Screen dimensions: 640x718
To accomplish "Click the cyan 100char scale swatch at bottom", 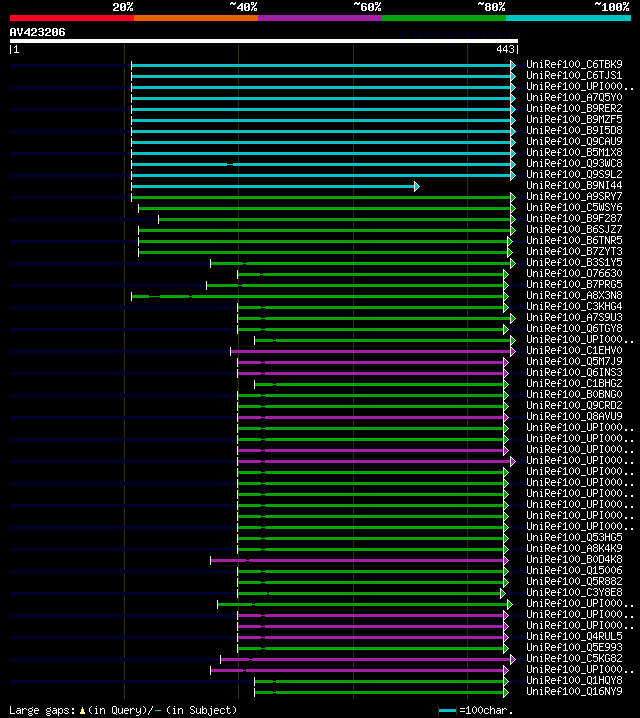I will (447, 711).
